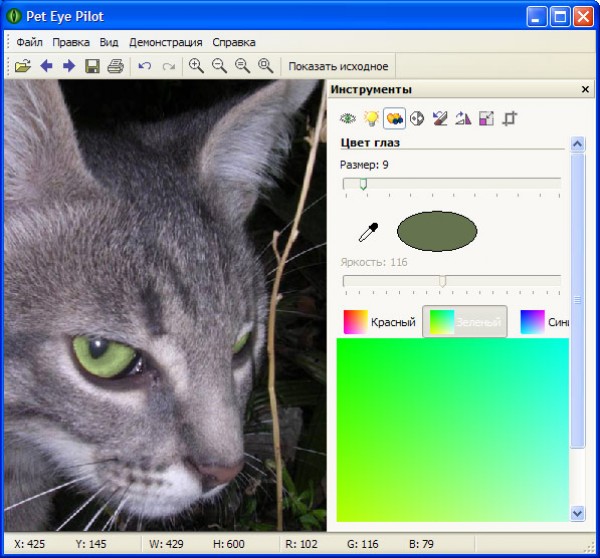Viewport: 600px width, 558px height.
Task: Select the Зеленый color gradient button
Action: tap(465, 322)
